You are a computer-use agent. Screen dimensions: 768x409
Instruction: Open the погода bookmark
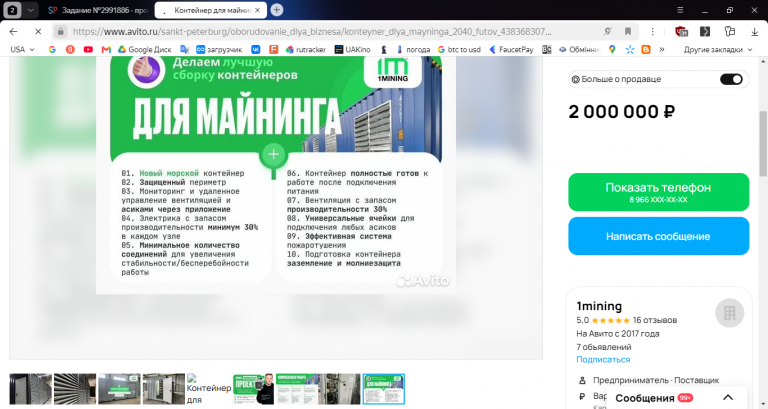click(413, 49)
